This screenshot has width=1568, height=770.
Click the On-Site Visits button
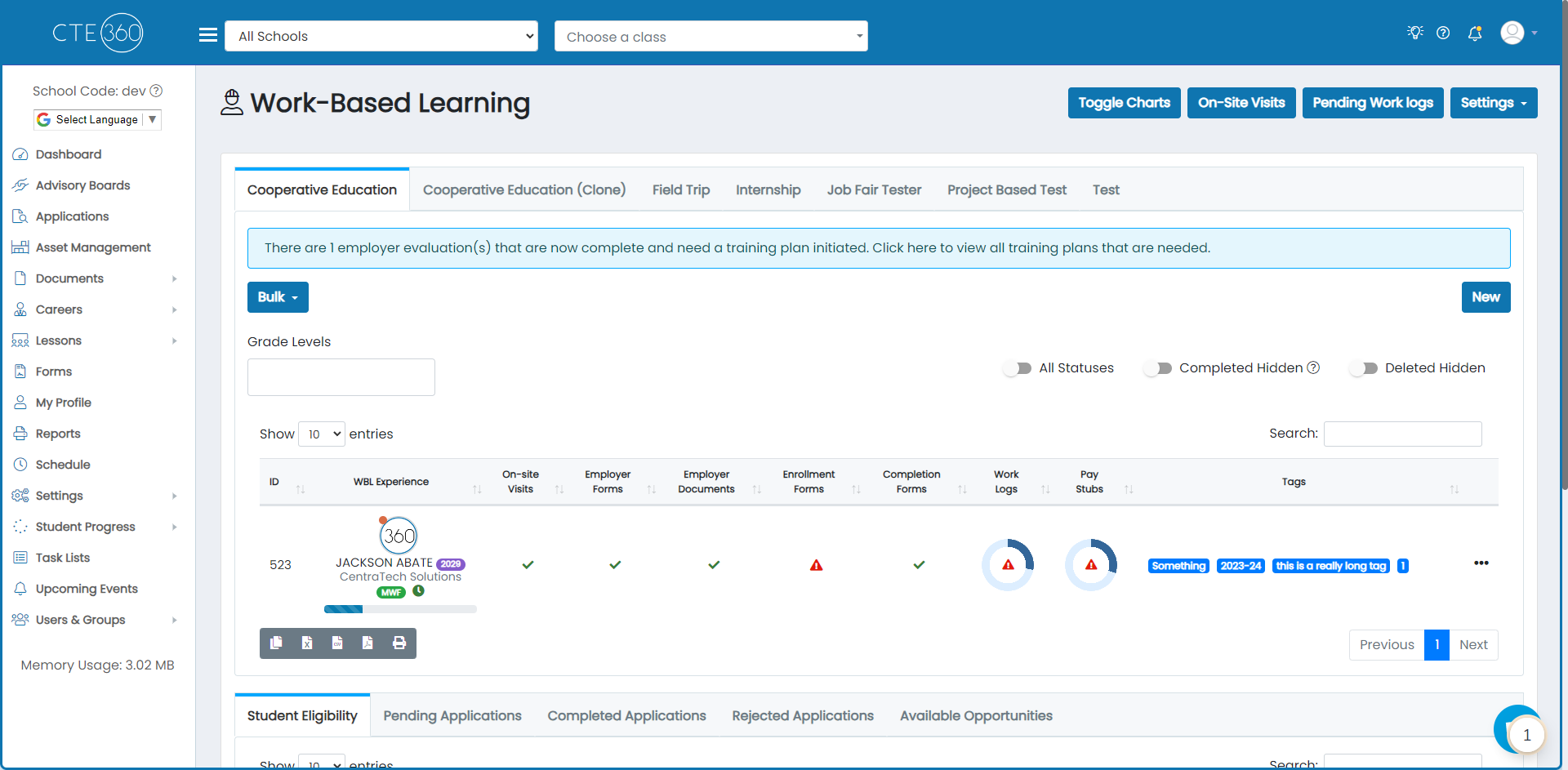[1241, 103]
